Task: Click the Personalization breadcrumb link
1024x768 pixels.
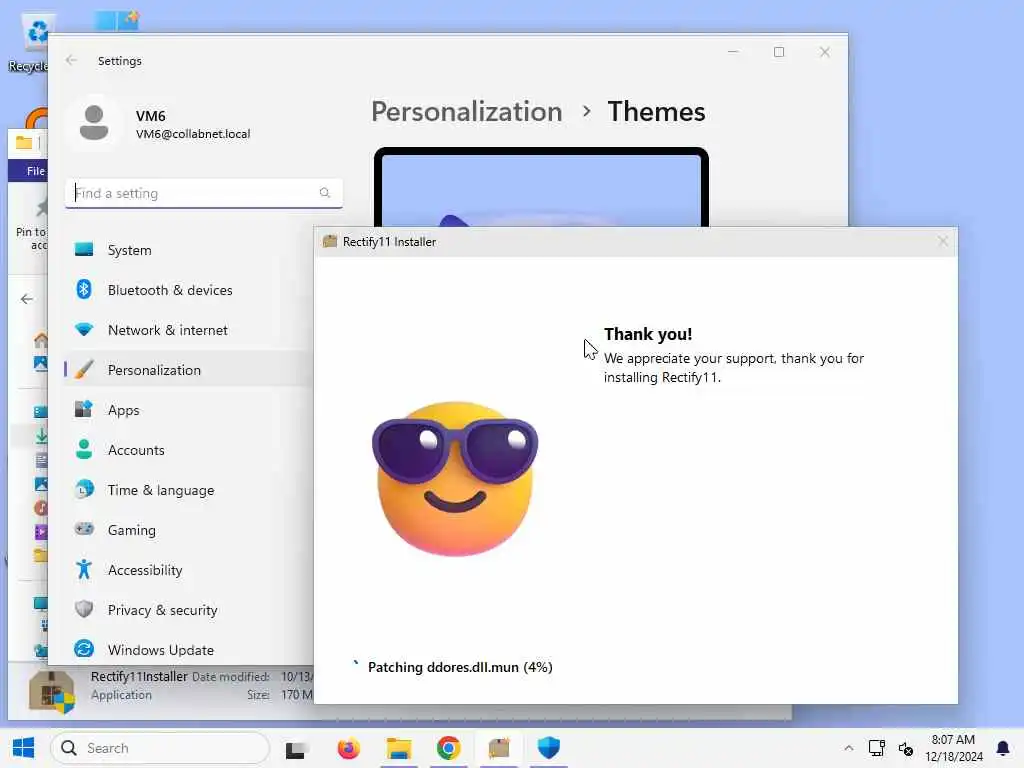Action: pos(467,112)
